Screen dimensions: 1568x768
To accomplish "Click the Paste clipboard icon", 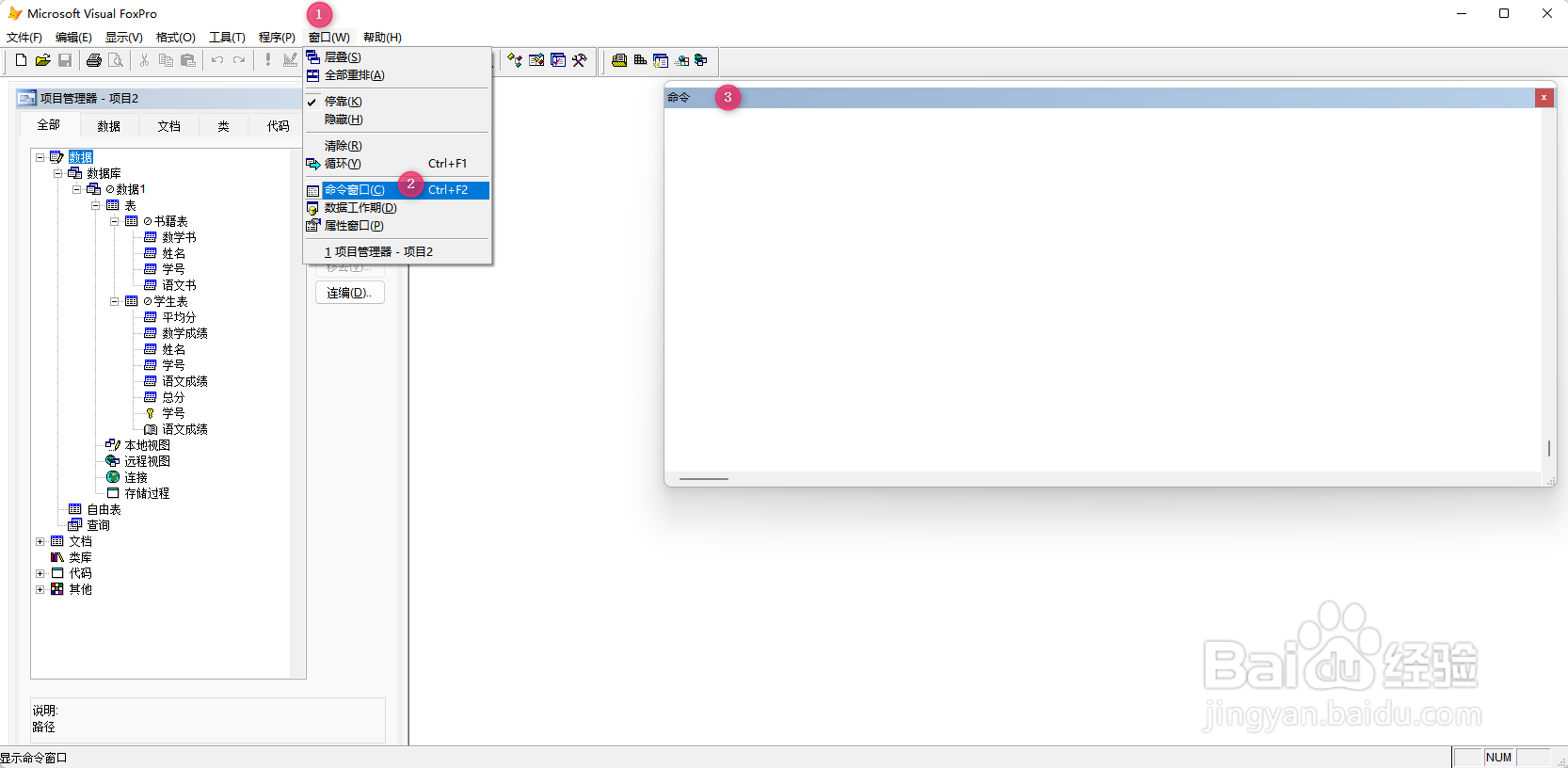I will tap(188, 60).
